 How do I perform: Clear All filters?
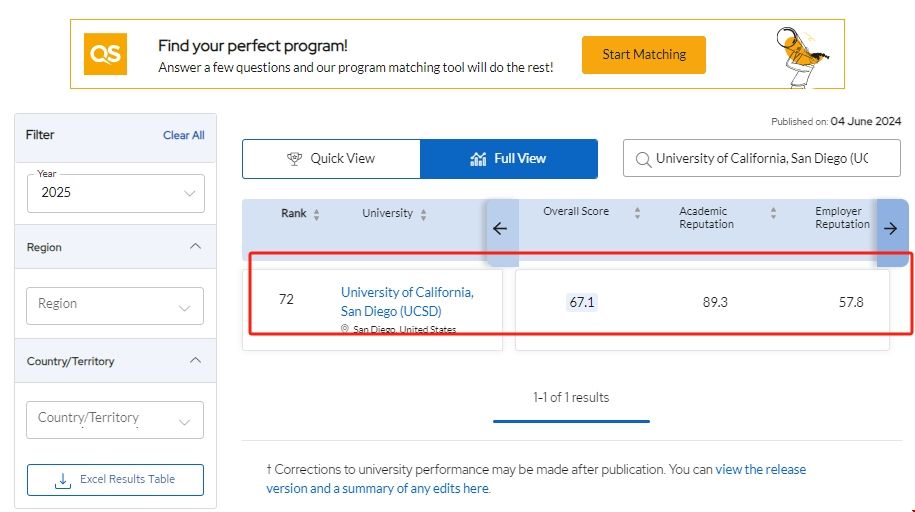(184, 135)
